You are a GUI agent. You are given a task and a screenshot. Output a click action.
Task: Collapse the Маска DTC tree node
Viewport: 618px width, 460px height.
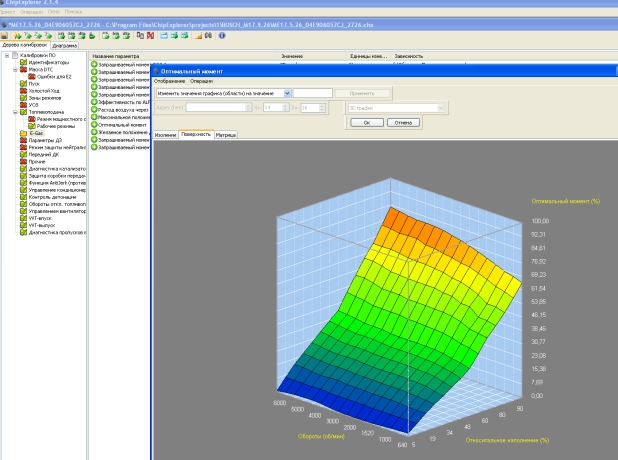(x=14, y=69)
